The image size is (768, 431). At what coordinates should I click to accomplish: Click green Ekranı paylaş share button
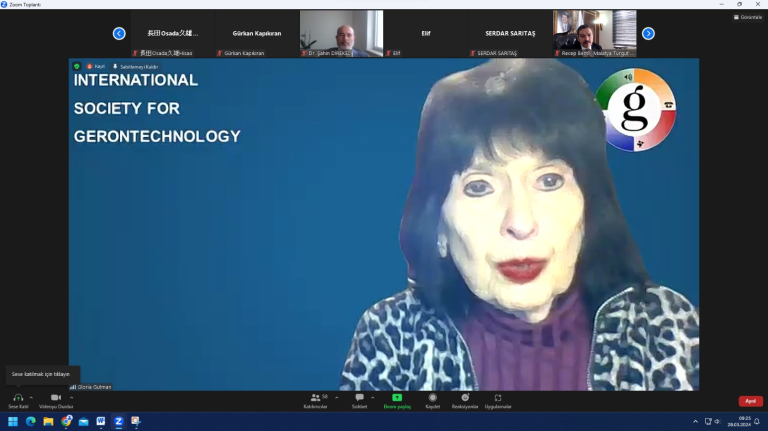(x=397, y=398)
